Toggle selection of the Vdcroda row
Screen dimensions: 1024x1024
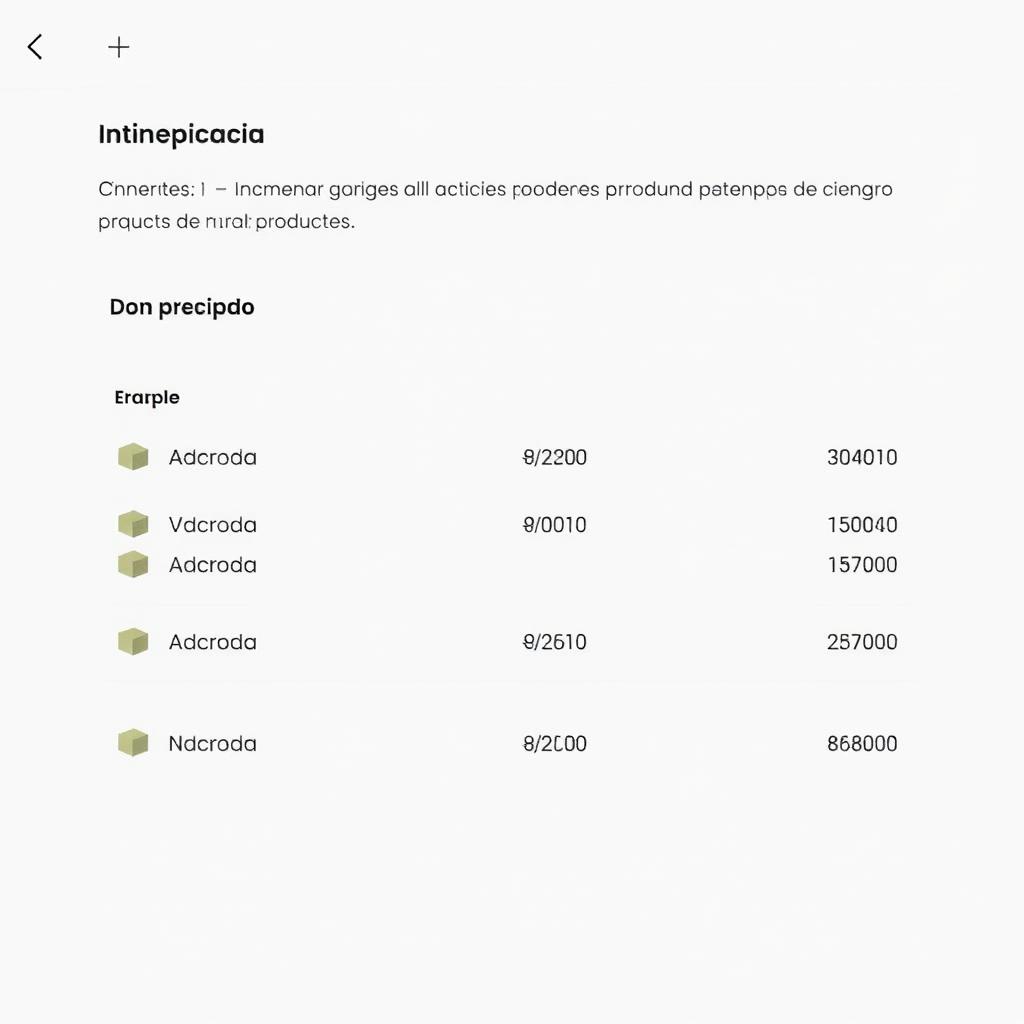[x=212, y=523]
